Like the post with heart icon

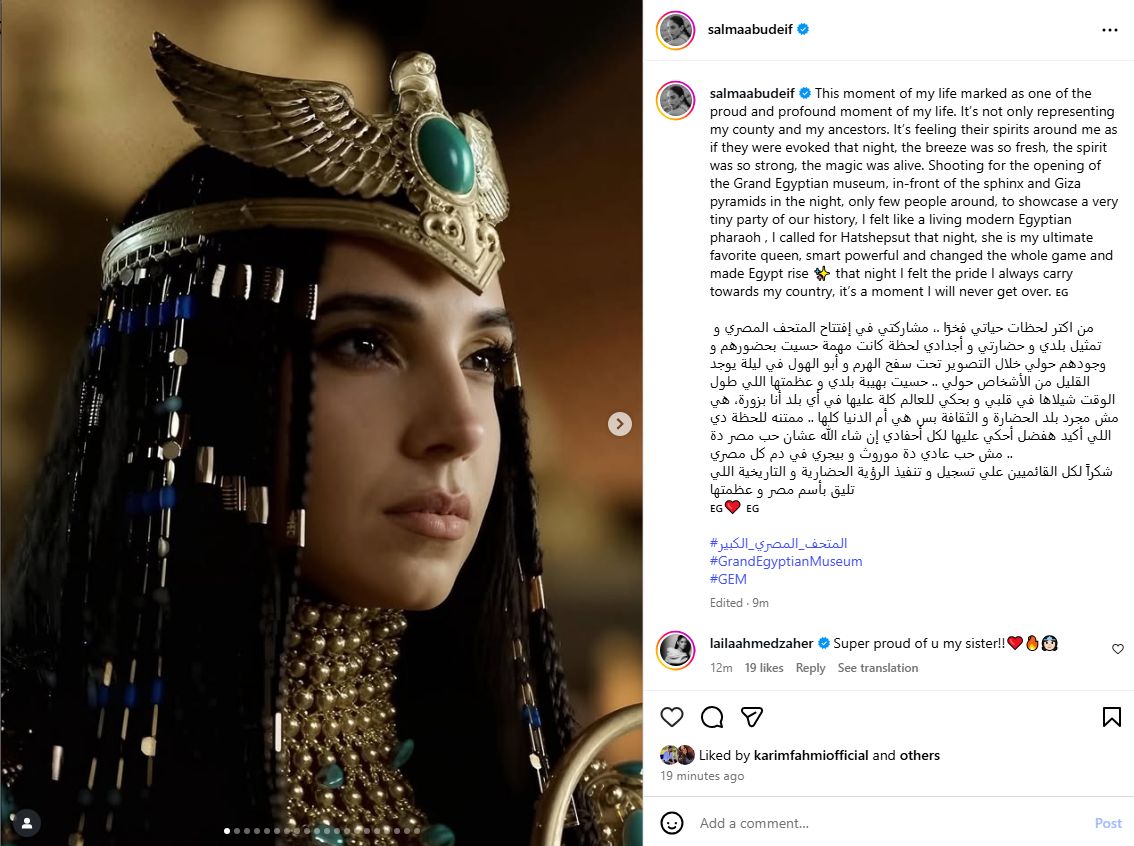coord(672,717)
